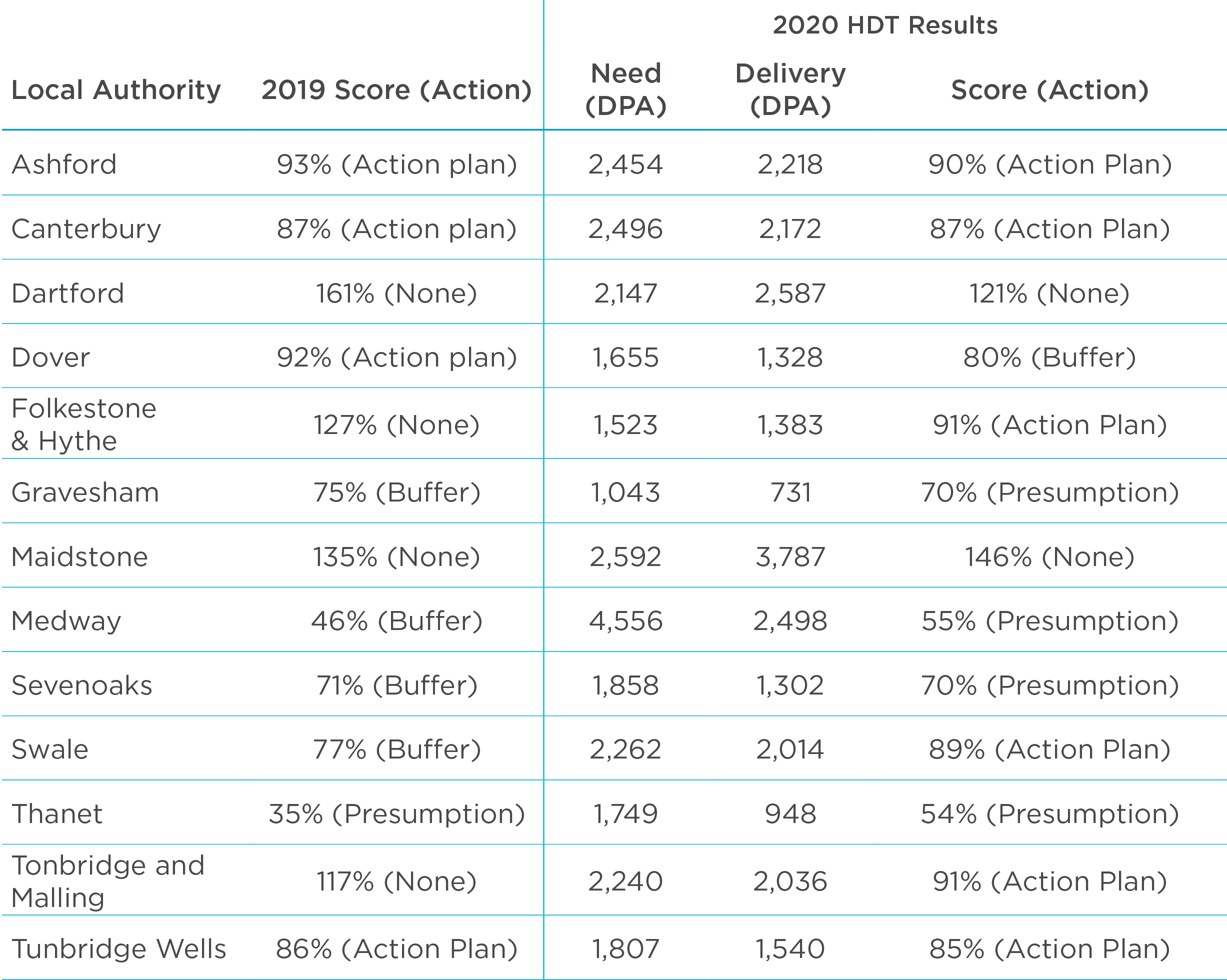Viewport: 1227px width, 980px height.
Task: Click the Tonbridge and Malling row label
Action: [x=107, y=881]
